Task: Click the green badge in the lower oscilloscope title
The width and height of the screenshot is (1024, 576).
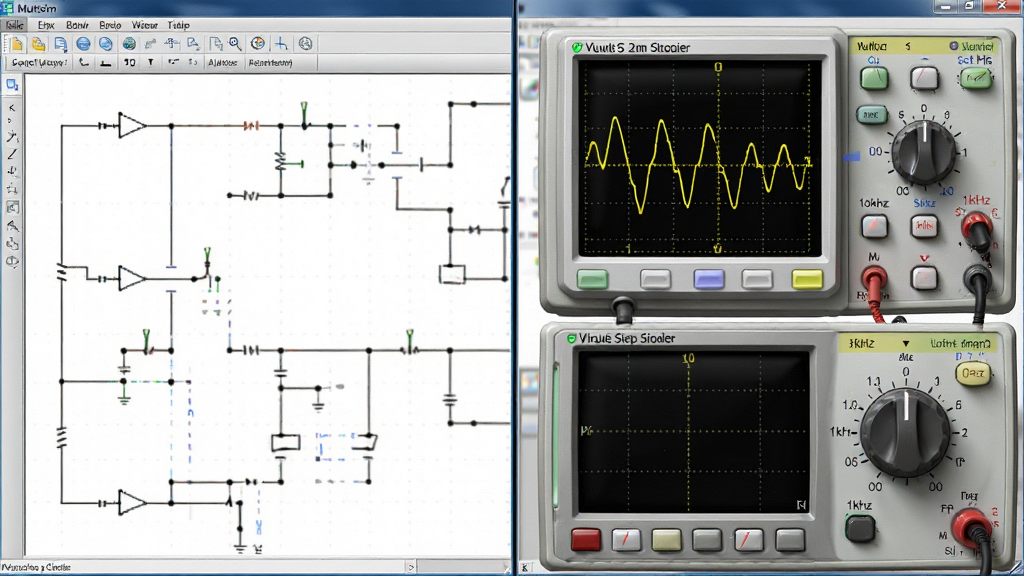Action: coord(571,338)
